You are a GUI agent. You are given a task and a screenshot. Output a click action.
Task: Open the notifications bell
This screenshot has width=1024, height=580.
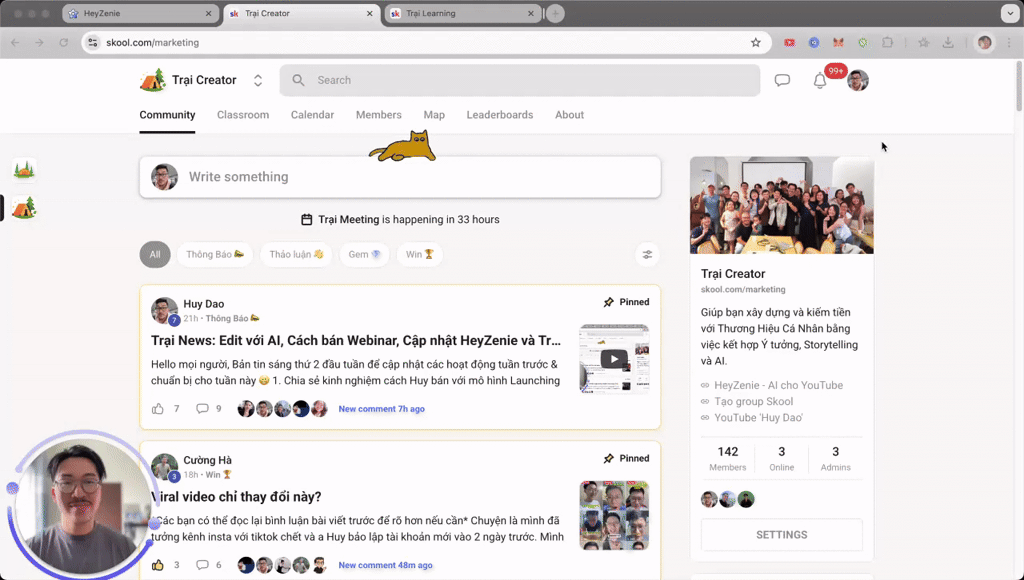pyautogui.click(x=820, y=80)
